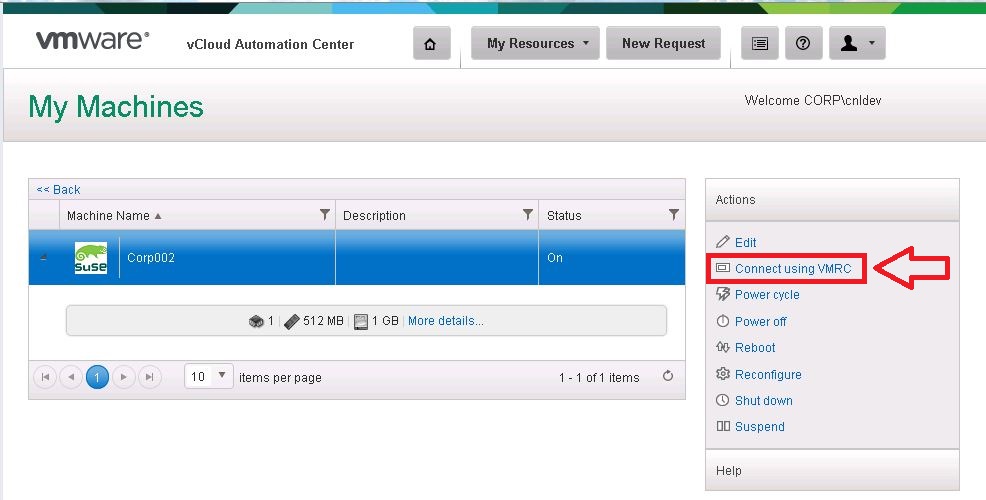
Task: Open items per page dropdown
Action: pyautogui.click(x=209, y=376)
